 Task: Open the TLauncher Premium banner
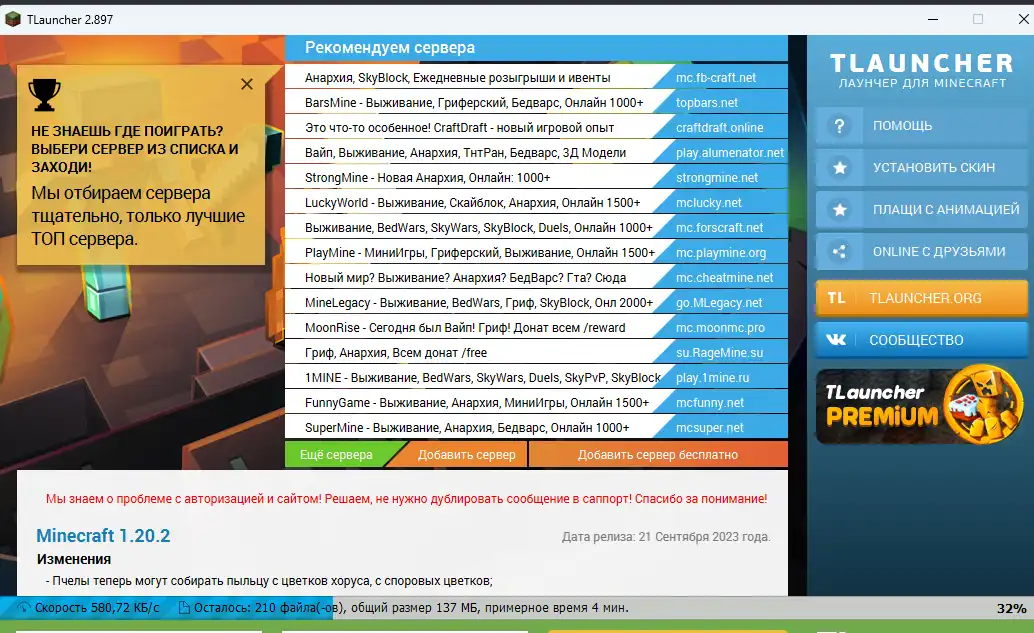tap(921, 406)
